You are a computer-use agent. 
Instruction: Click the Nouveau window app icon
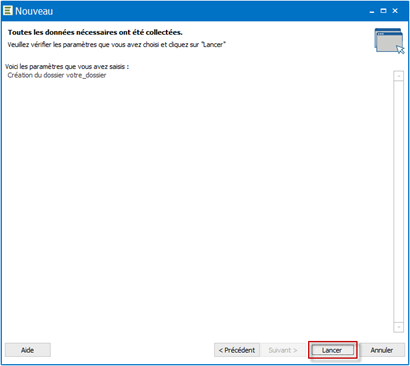(x=7, y=11)
